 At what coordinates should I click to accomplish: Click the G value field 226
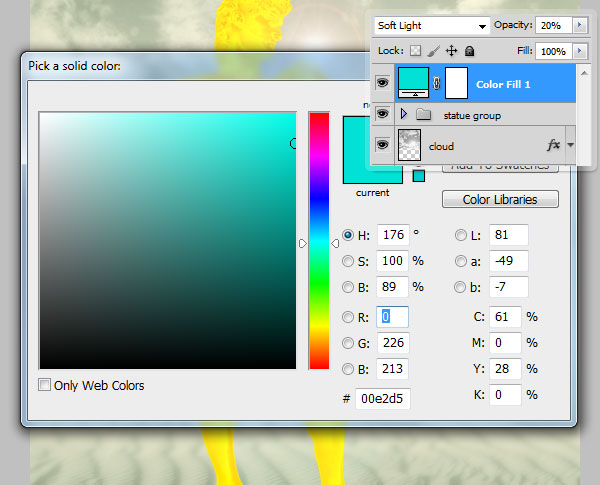click(x=393, y=343)
